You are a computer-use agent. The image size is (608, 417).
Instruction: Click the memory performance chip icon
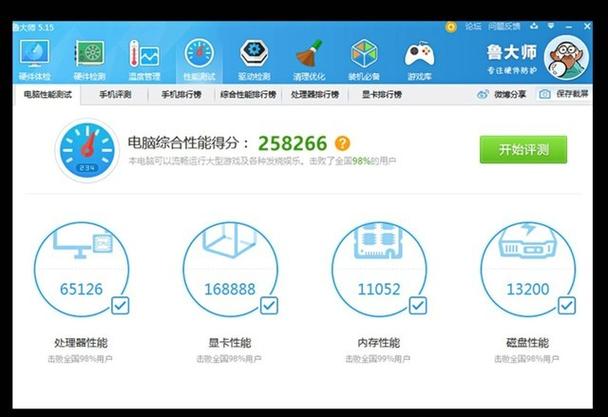pyautogui.click(x=378, y=241)
